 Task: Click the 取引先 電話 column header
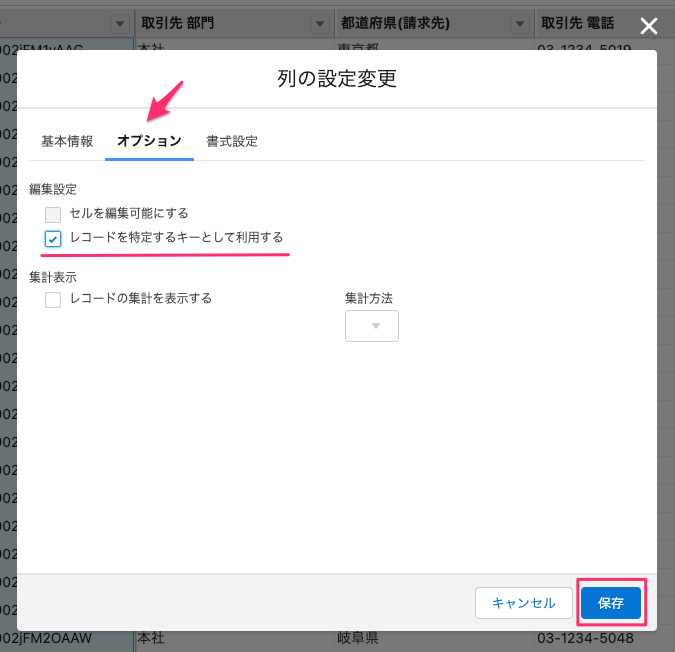coord(578,23)
